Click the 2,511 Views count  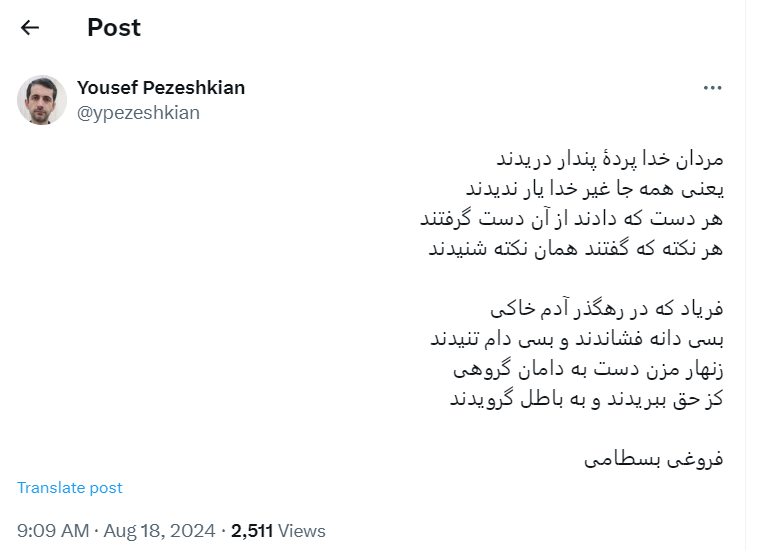[278, 531]
